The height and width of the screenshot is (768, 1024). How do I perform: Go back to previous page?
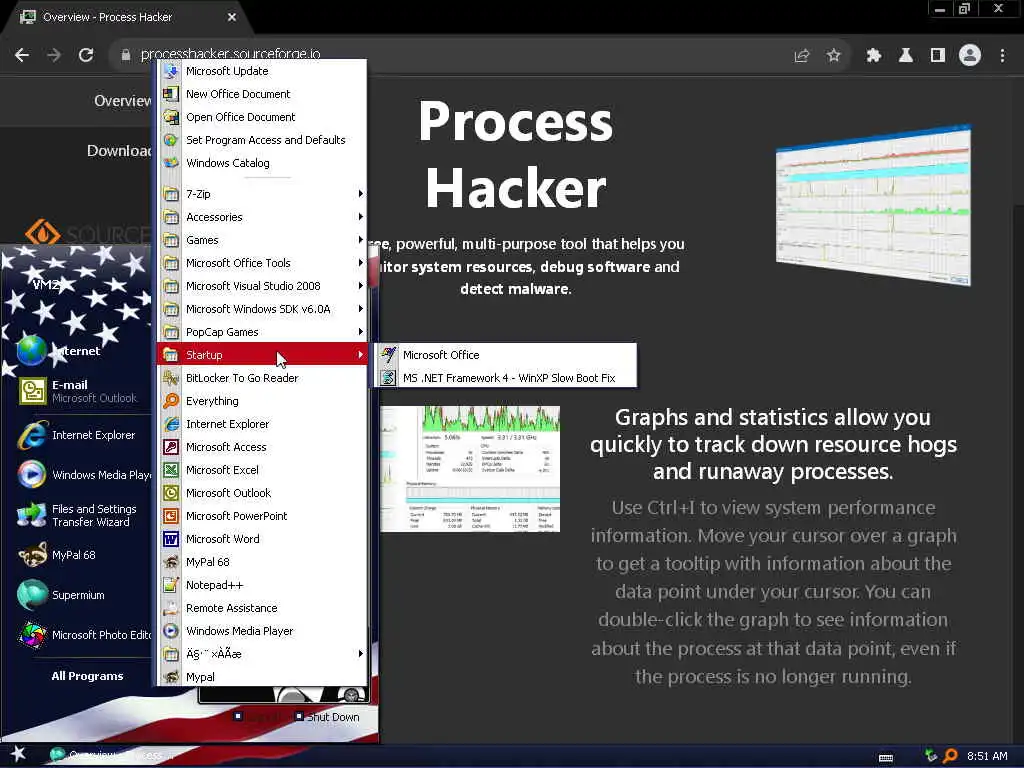pyautogui.click(x=22, y=56)
